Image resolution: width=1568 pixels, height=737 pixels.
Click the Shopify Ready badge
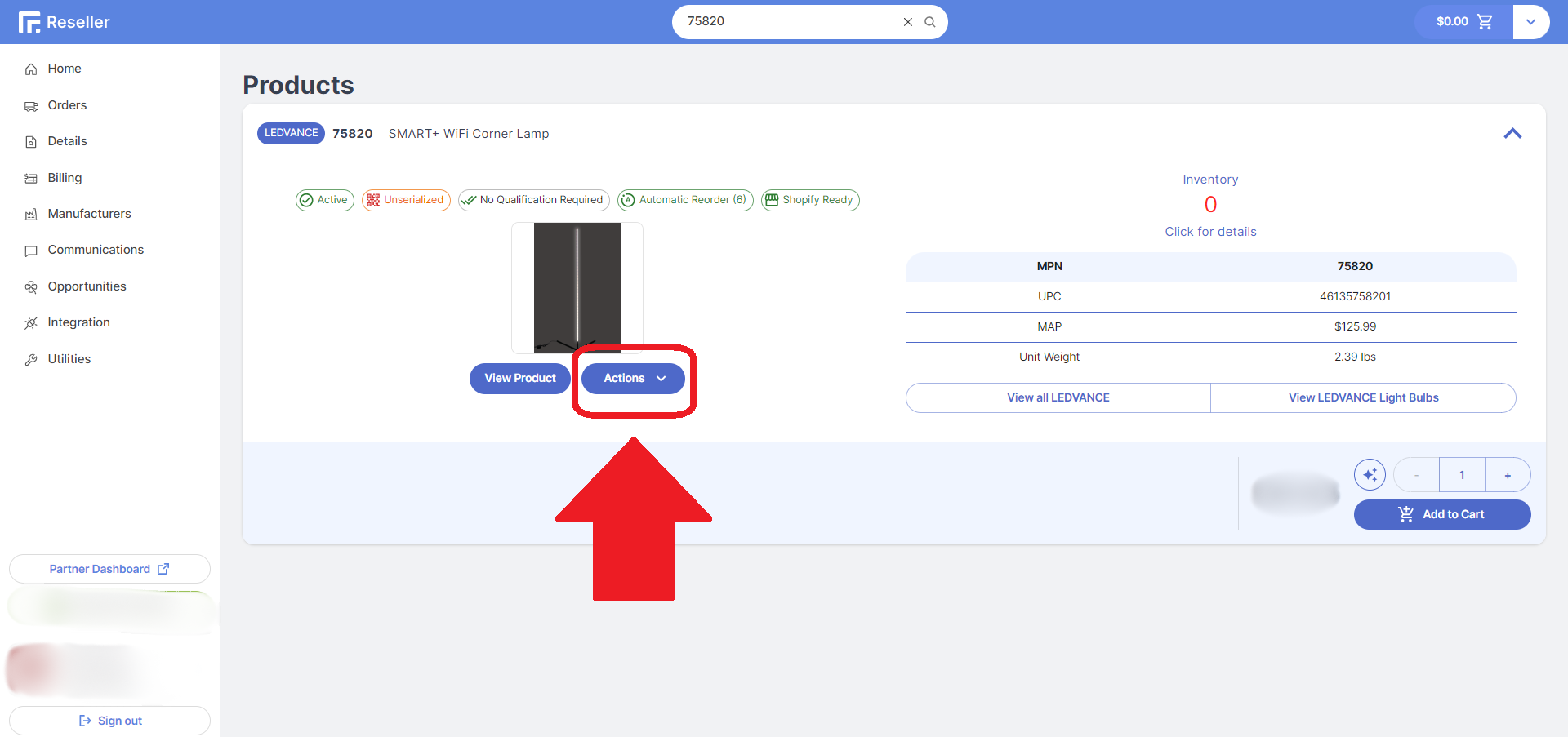click(x=810, y=200)
